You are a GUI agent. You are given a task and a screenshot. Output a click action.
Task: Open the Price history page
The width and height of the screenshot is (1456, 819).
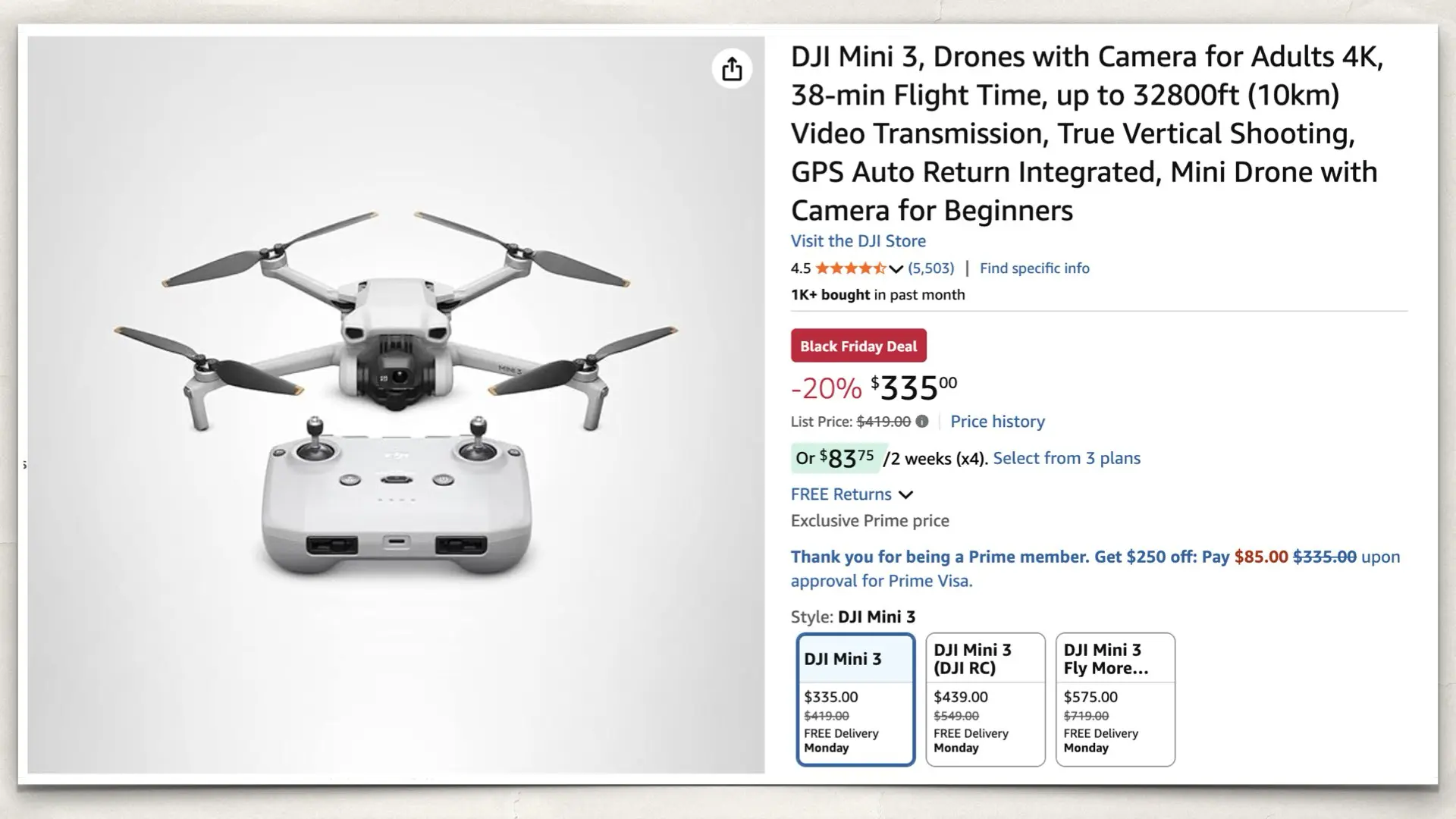[998, 421]
